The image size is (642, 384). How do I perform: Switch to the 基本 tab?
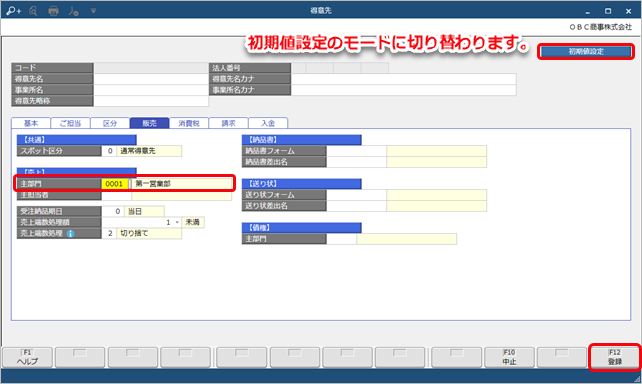31,123
